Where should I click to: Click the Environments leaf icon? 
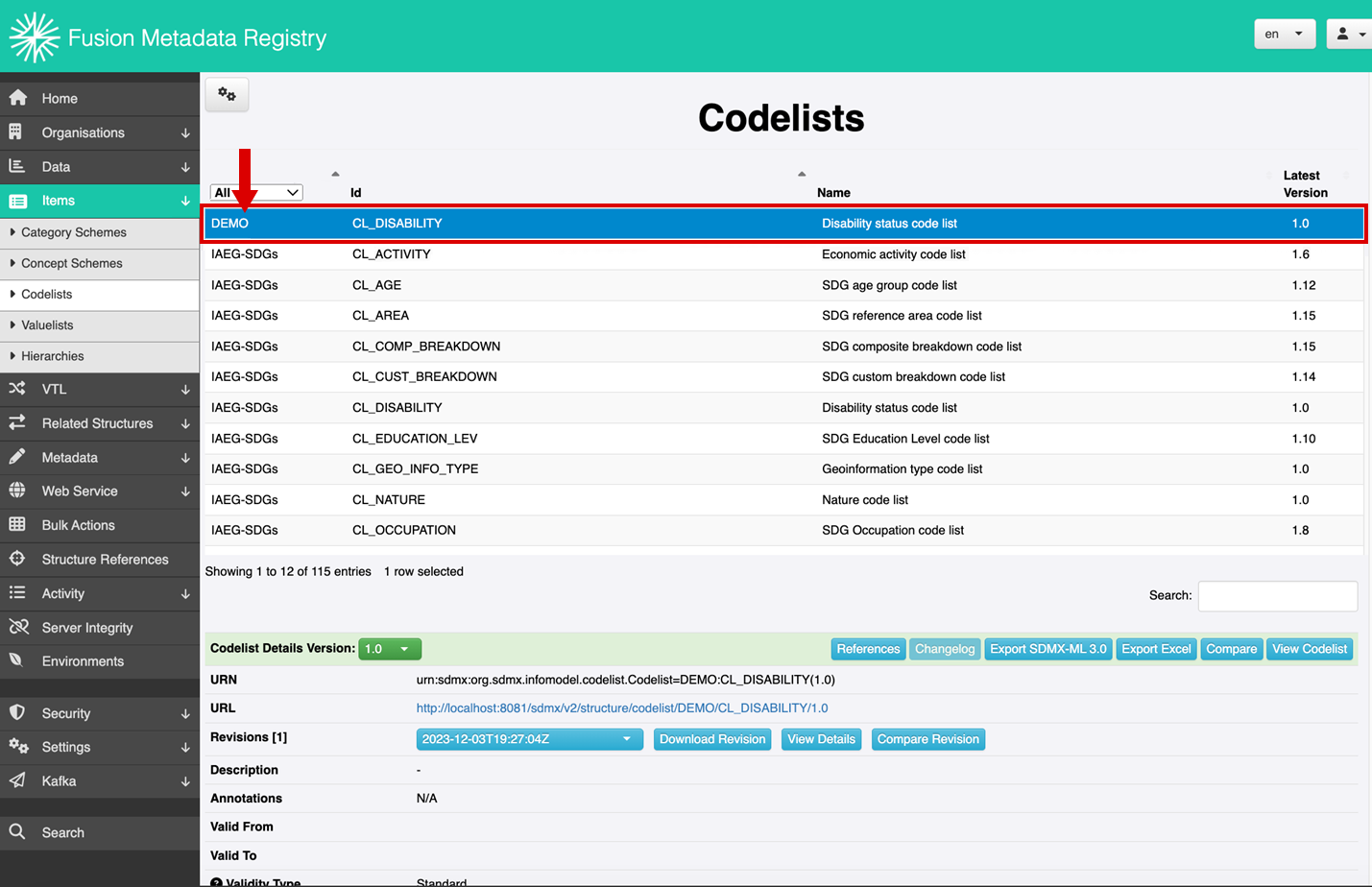point(18,660)
